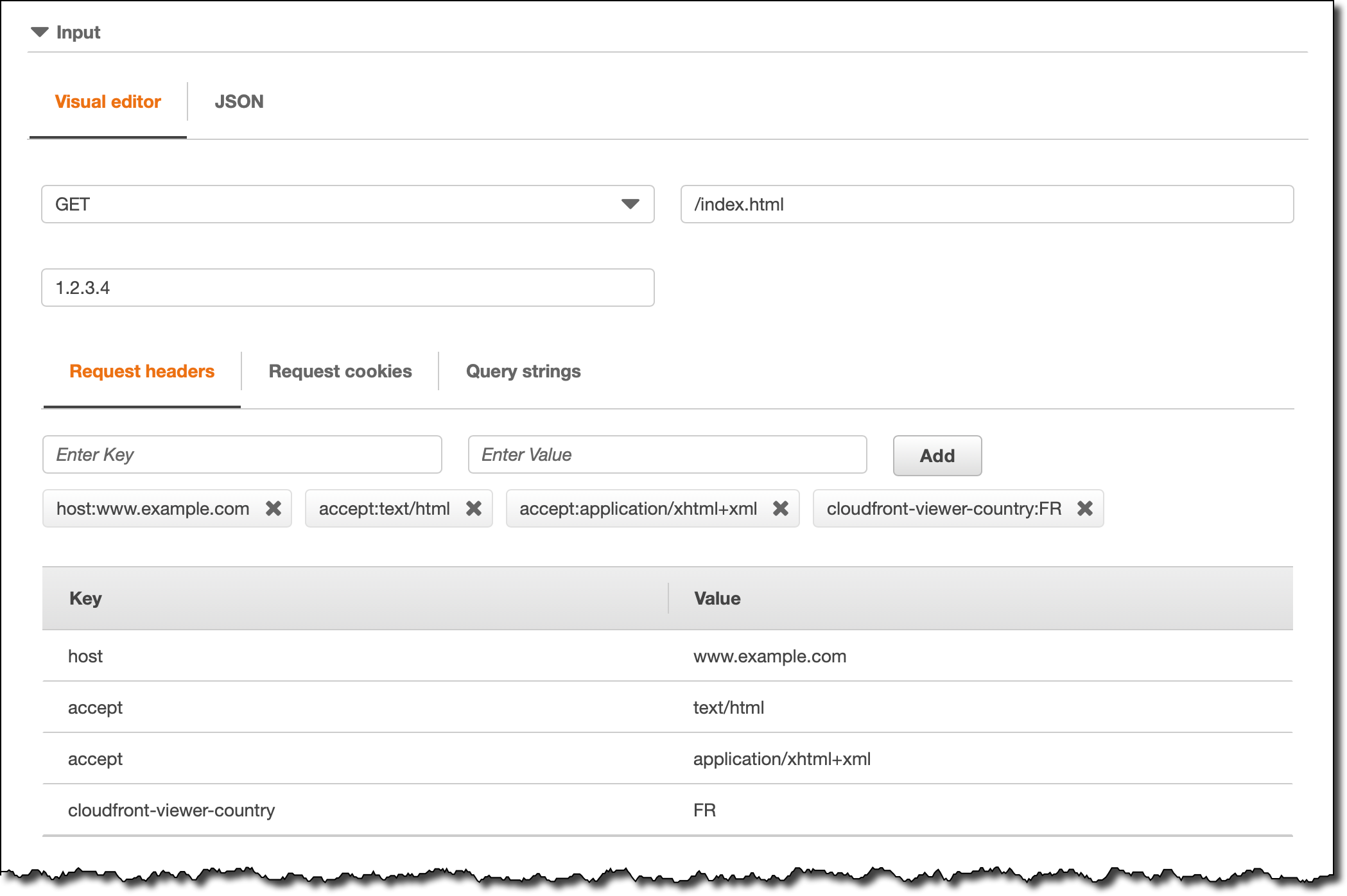Select the Request headers tab
Viewport: 1347px width, 896px height.
142,371
